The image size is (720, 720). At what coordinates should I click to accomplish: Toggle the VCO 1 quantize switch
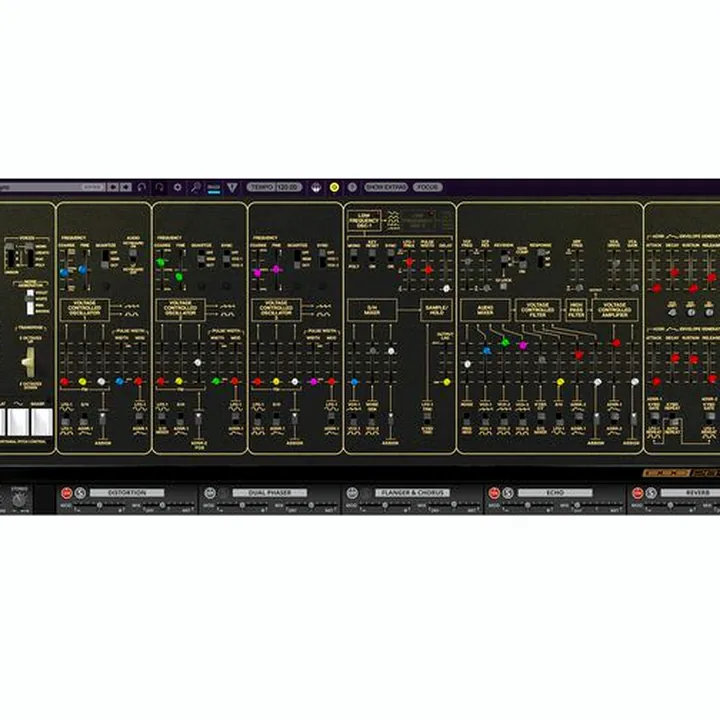pyautogui.click(x=105, y=259)
